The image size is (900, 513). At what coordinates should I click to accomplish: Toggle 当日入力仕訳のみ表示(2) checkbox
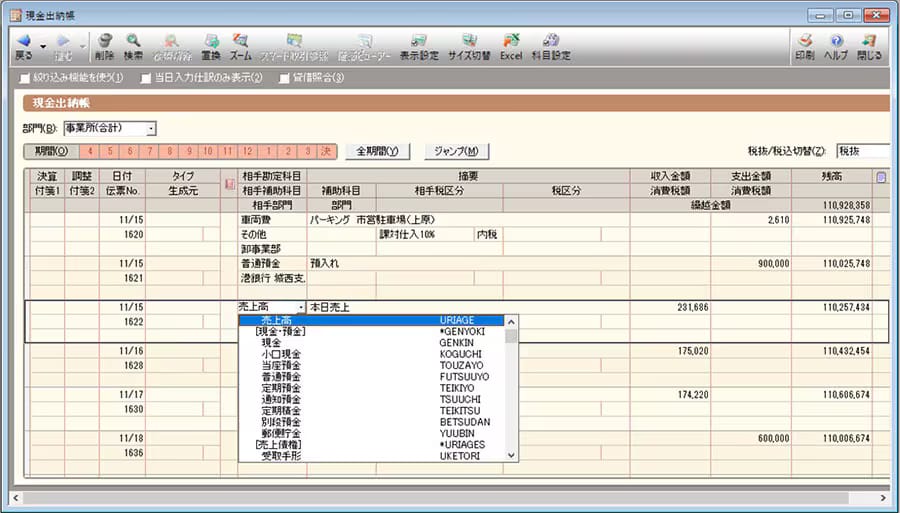[146, 78]
